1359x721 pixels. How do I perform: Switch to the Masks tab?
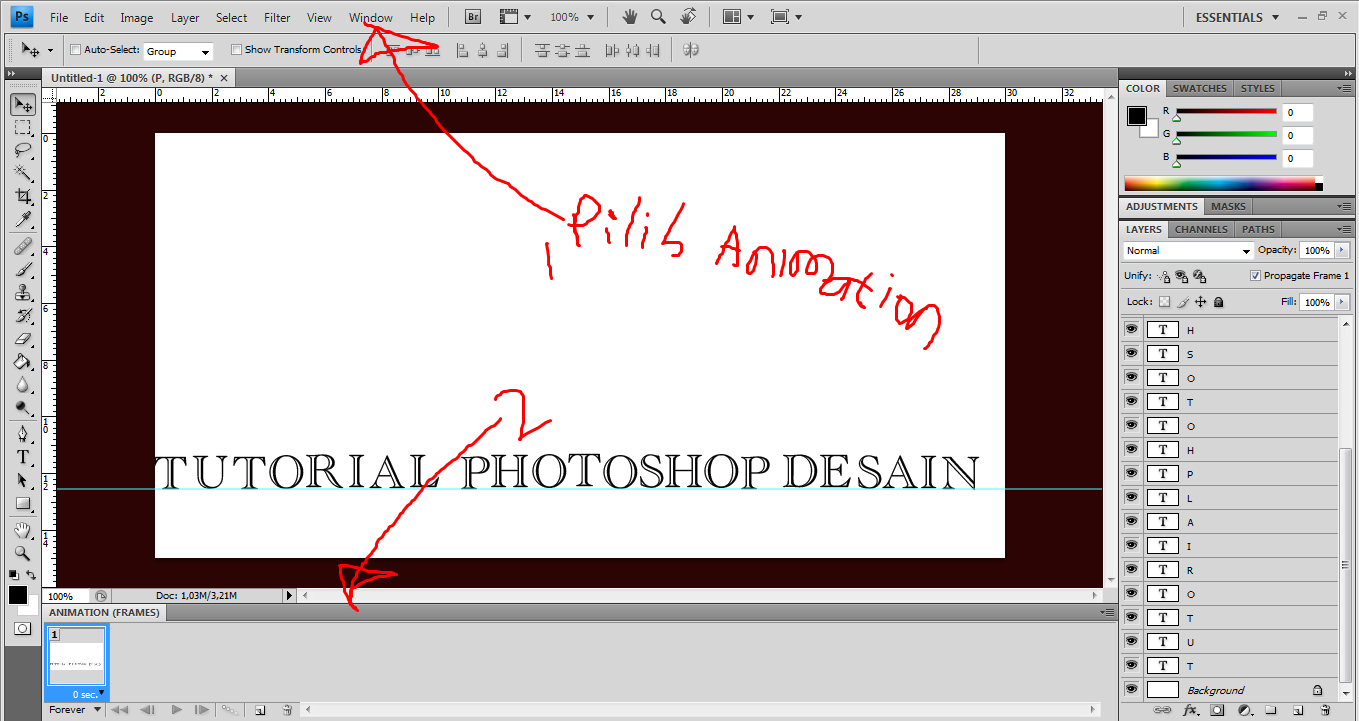tap(1228, 206)
